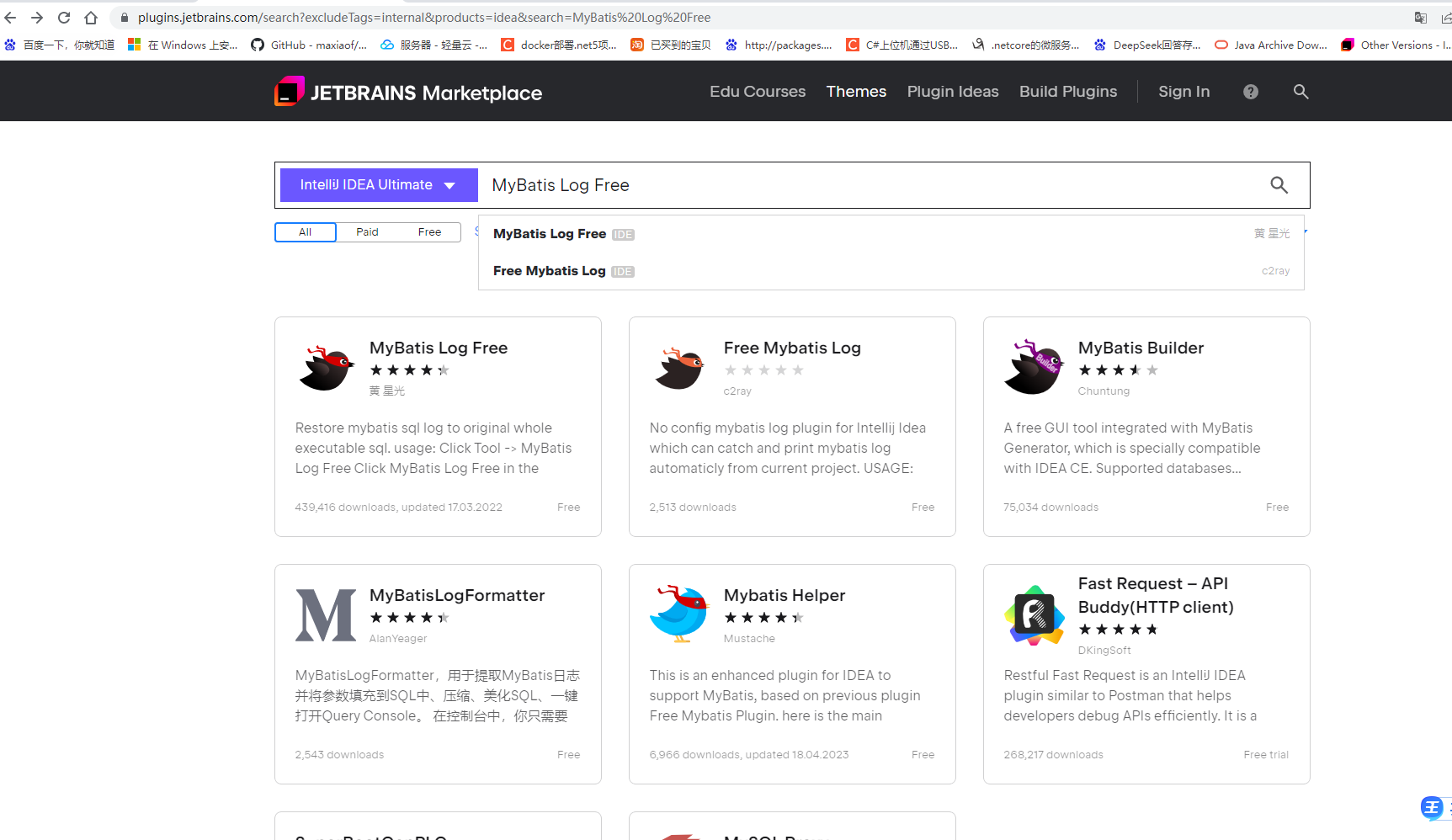Open Build Plugins nav item

coord(1068,92)
